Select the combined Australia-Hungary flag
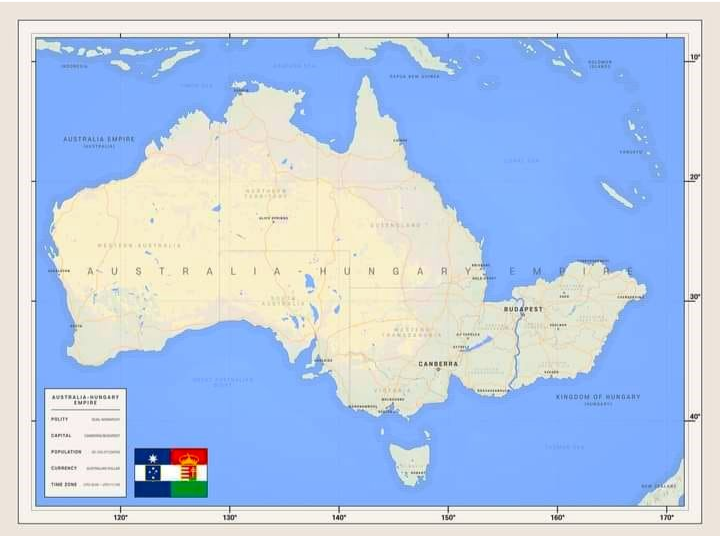 [171, 473]
